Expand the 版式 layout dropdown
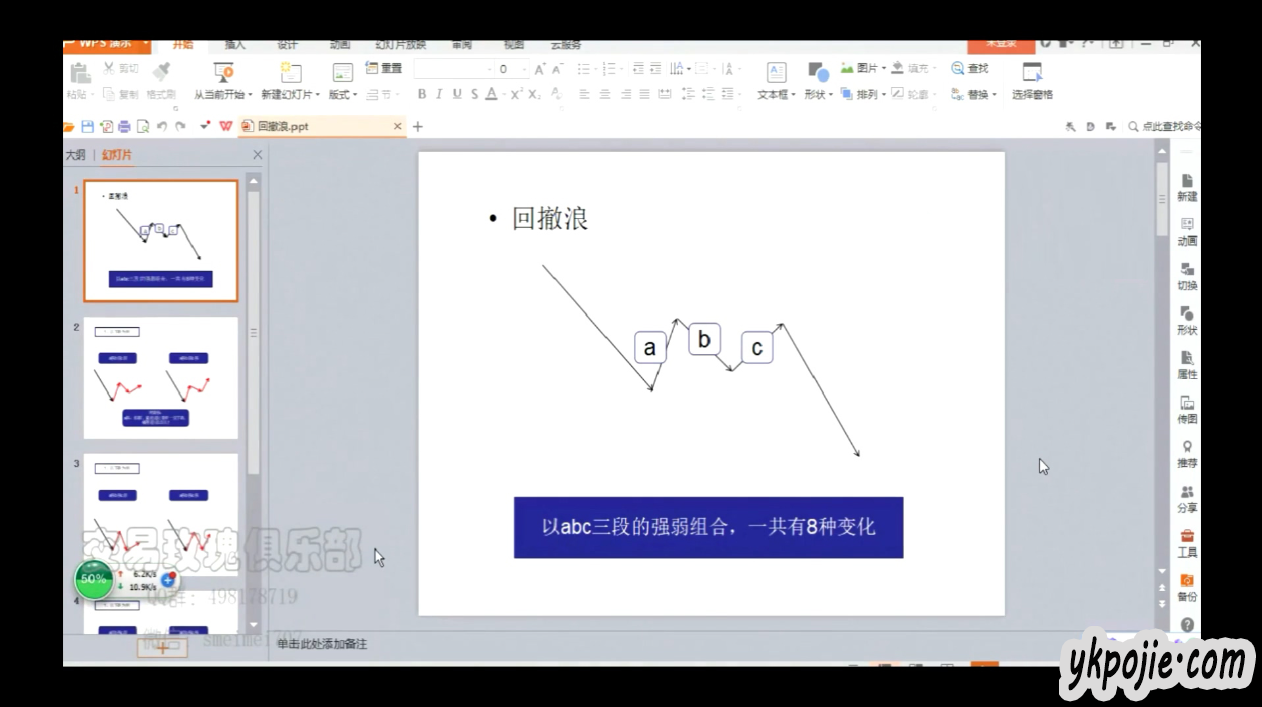 (343, 95)
